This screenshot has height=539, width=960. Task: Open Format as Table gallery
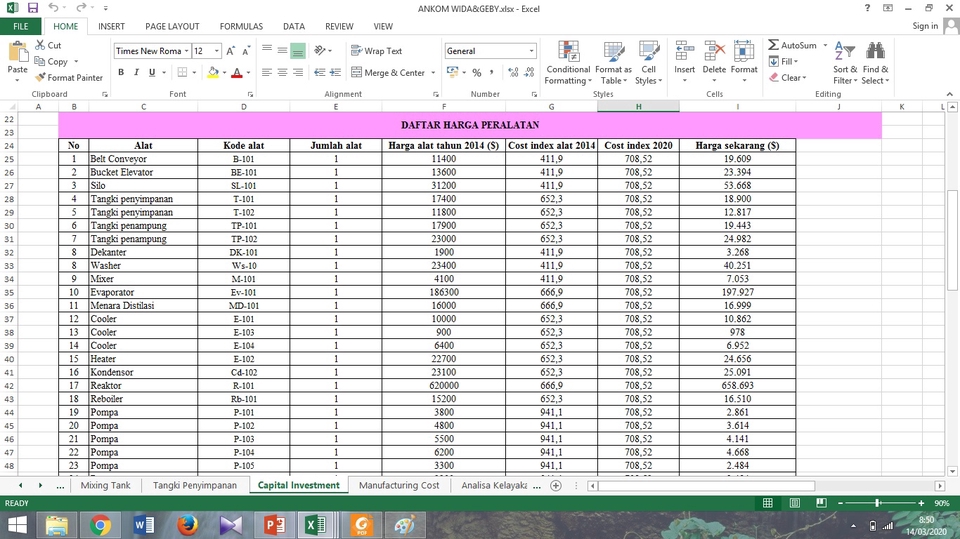point(613,62)
